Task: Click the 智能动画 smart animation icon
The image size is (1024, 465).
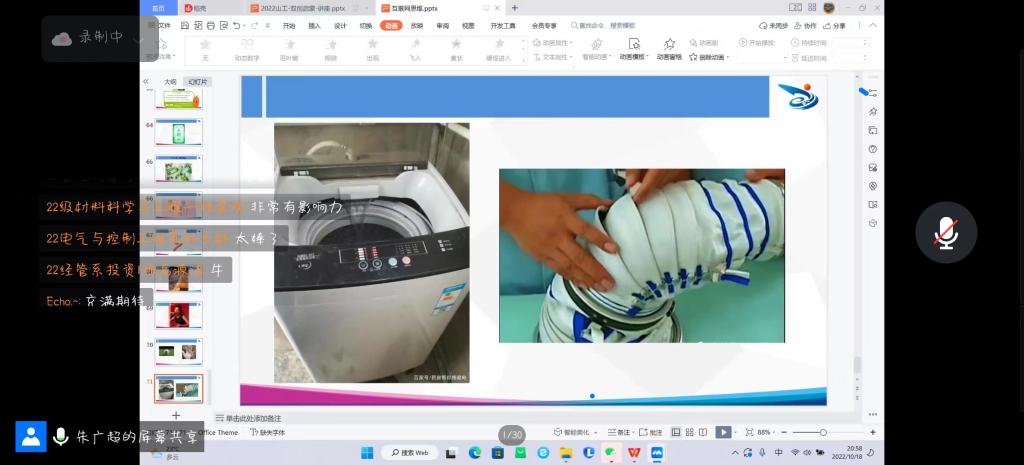Action: [x=596, y=47]
